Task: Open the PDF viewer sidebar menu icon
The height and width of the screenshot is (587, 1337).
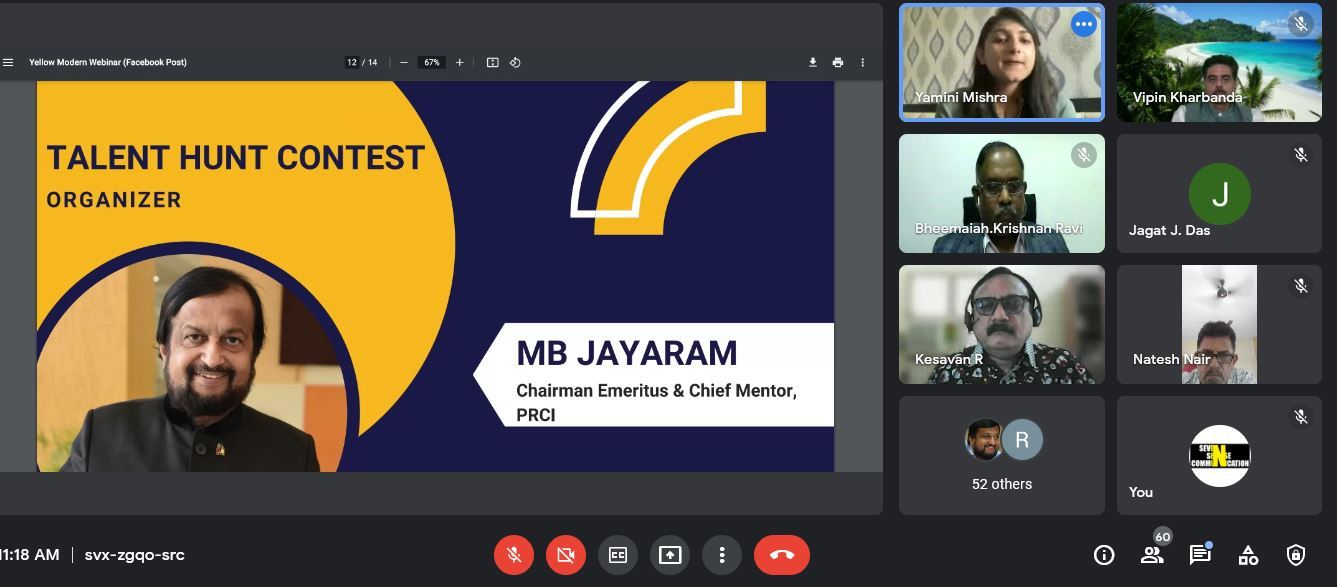Action: click(8, 62)
